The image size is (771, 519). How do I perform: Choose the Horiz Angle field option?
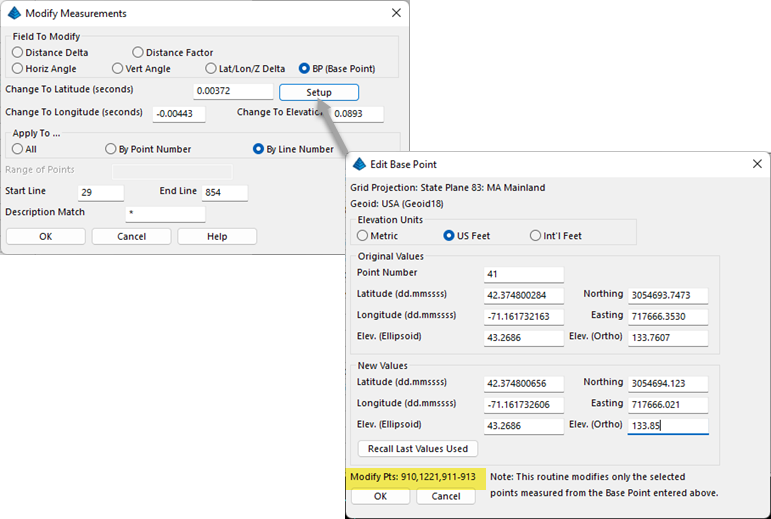tap(18, 69)
